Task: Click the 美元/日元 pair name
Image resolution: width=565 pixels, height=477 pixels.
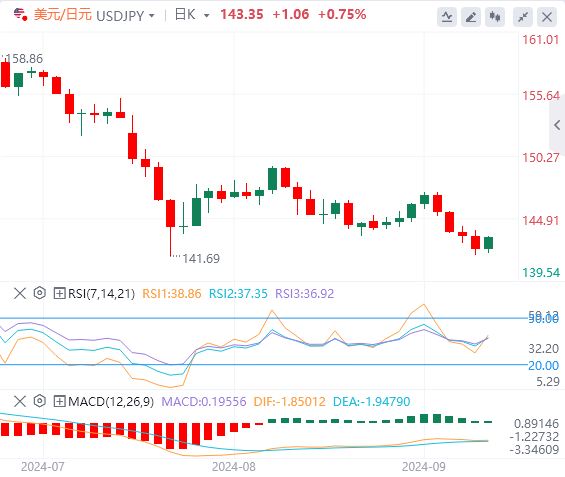Action: [x=62, y=15]
